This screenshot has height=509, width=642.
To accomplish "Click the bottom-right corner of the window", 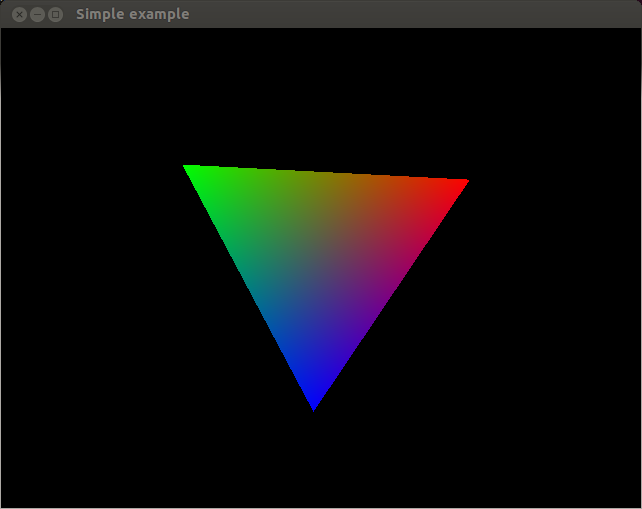I will (x=639, y=506).
